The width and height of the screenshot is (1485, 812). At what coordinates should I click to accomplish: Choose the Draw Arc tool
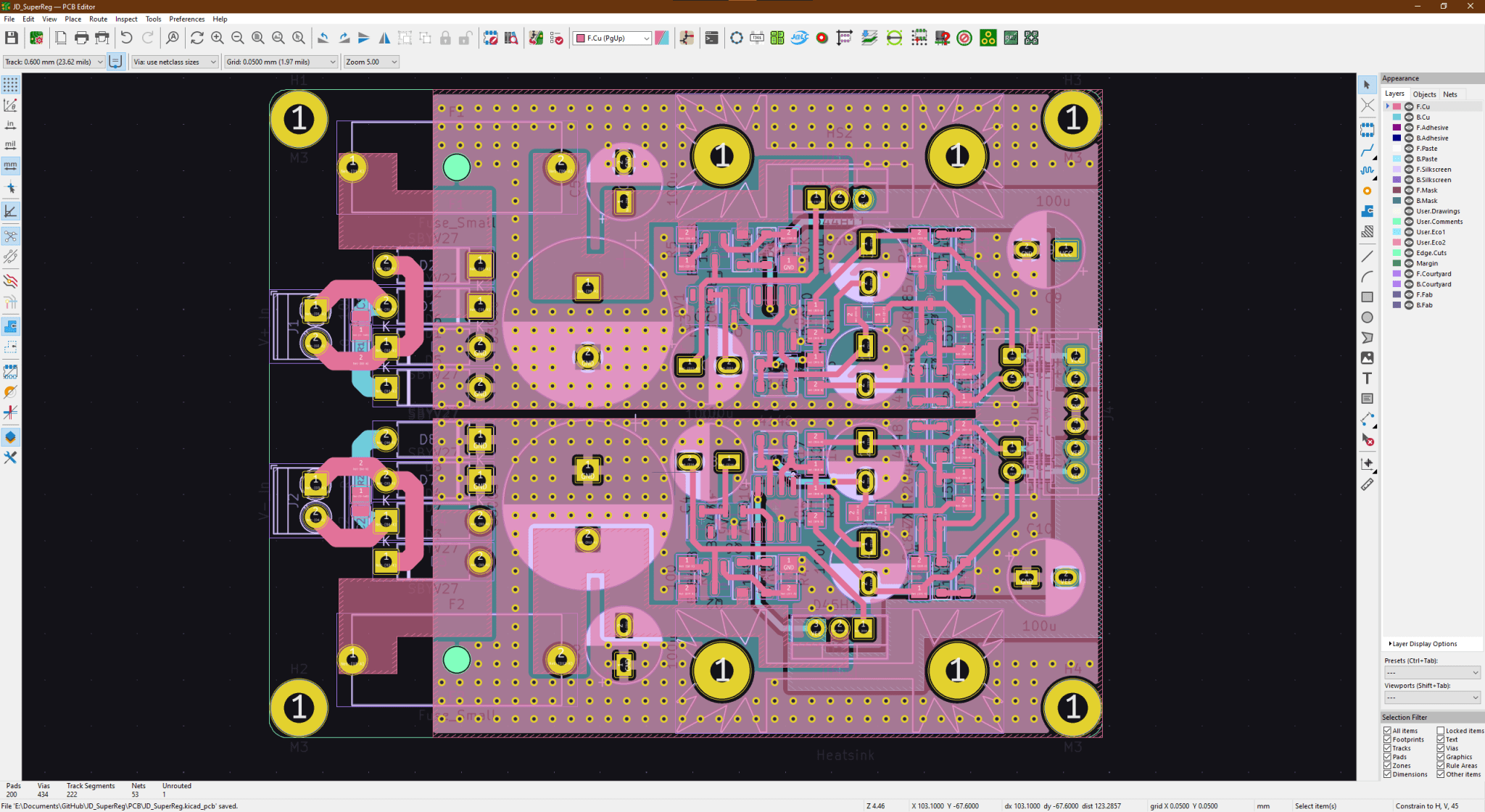(1367, 276)
